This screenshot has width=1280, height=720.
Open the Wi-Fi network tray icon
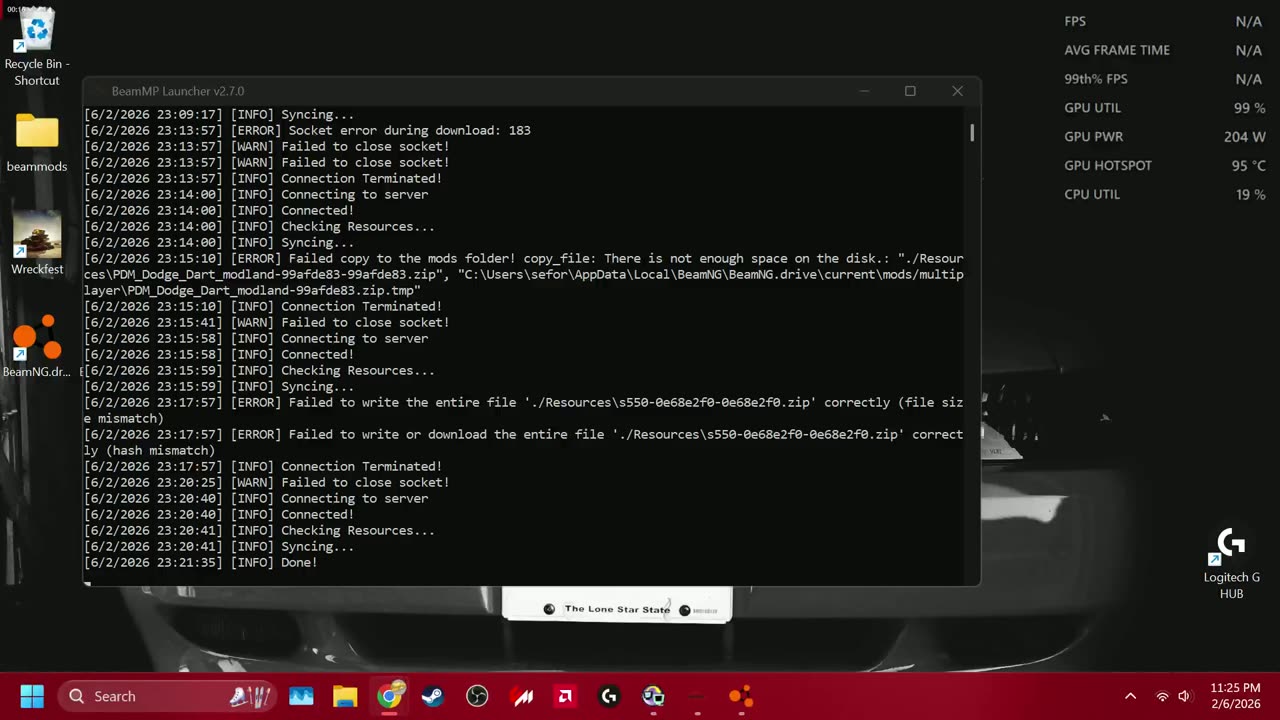(x=1162, y=696)
